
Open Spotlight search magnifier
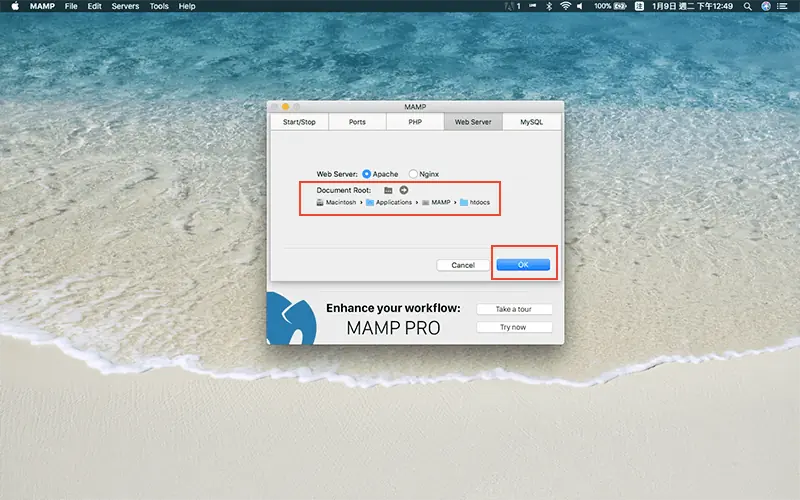pyautogui.click(x=747, y=6)
